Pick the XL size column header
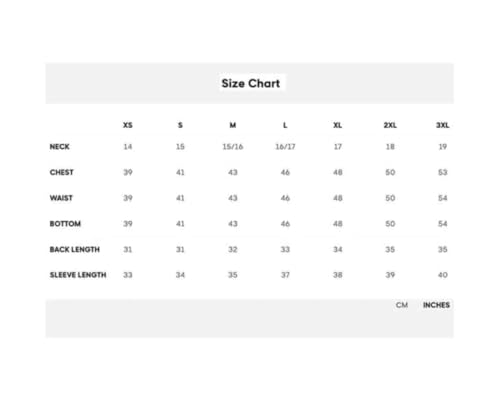500x397 pixels. click(x=338, y=125)
